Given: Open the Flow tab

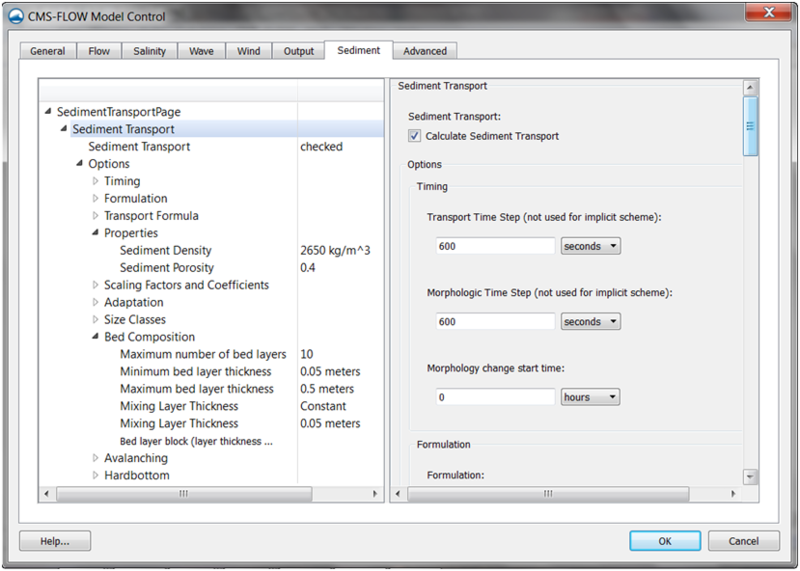Looking at the screenshot, I should (x=99, y=51).
